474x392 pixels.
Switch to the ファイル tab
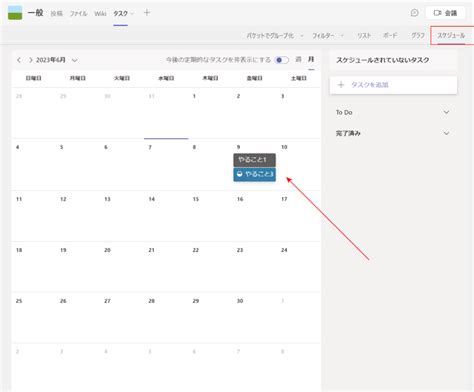pos(78,13)
